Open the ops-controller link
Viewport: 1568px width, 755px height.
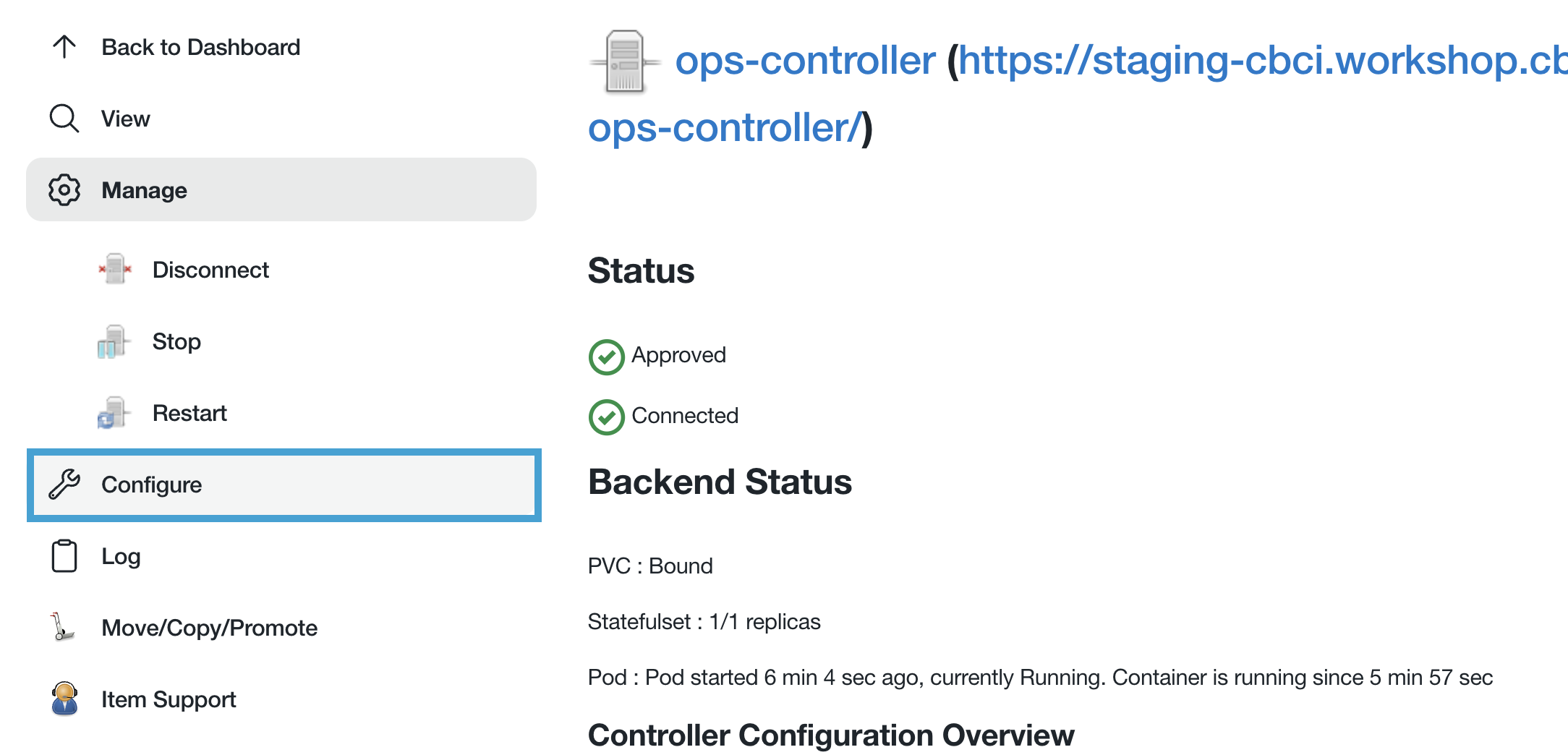[x=805, y=60]
